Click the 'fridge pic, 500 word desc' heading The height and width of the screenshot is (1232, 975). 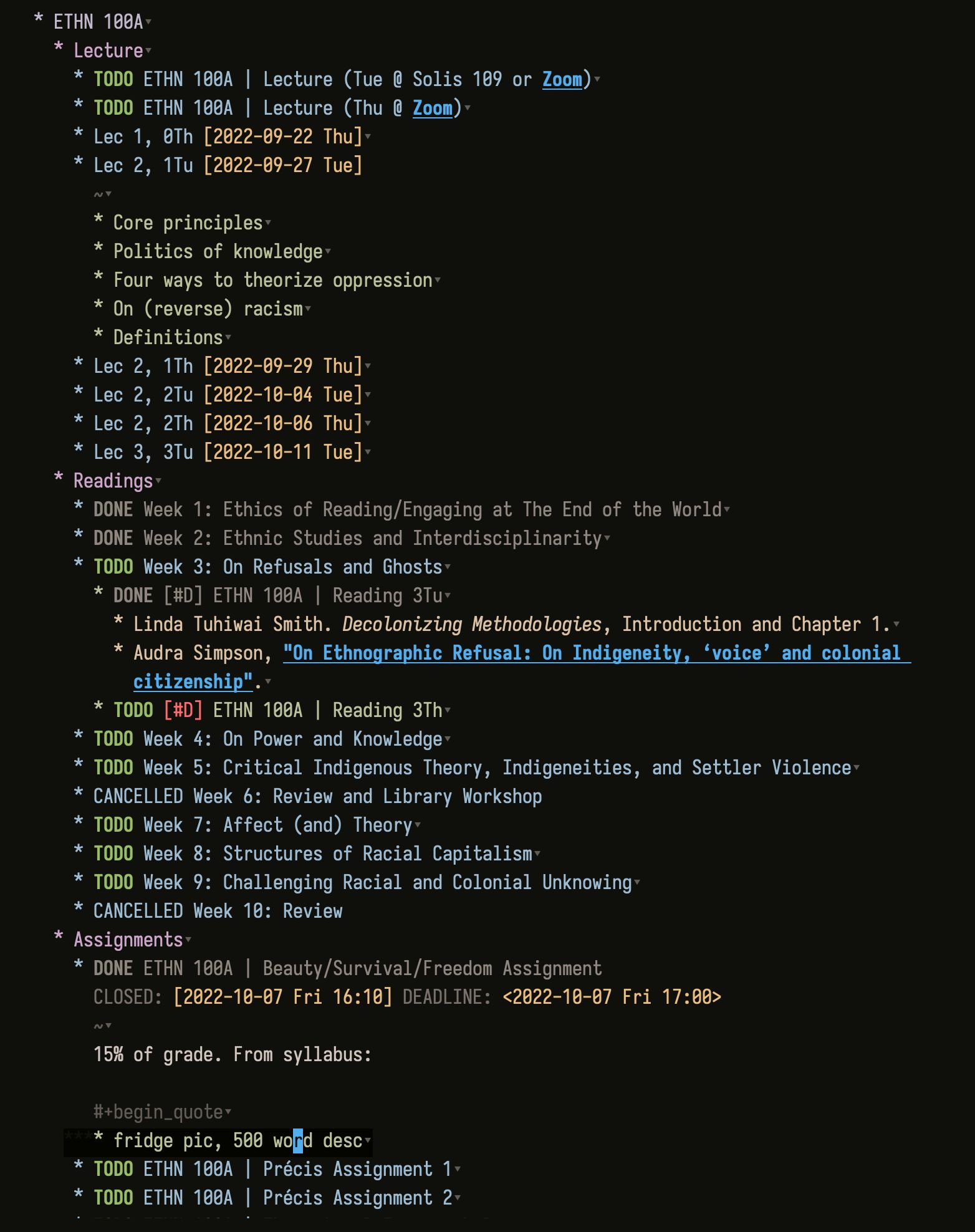(x=237, y=1140)
